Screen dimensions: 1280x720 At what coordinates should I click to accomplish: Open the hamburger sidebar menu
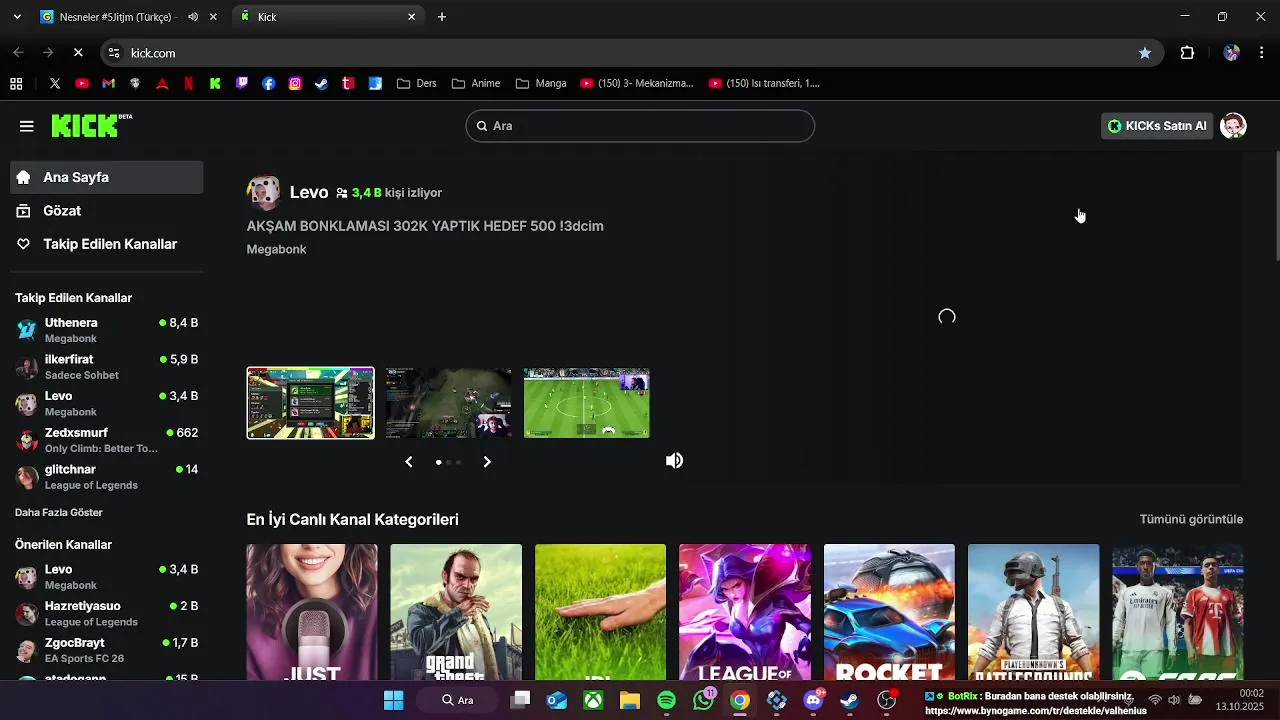[x=27, y=126]
